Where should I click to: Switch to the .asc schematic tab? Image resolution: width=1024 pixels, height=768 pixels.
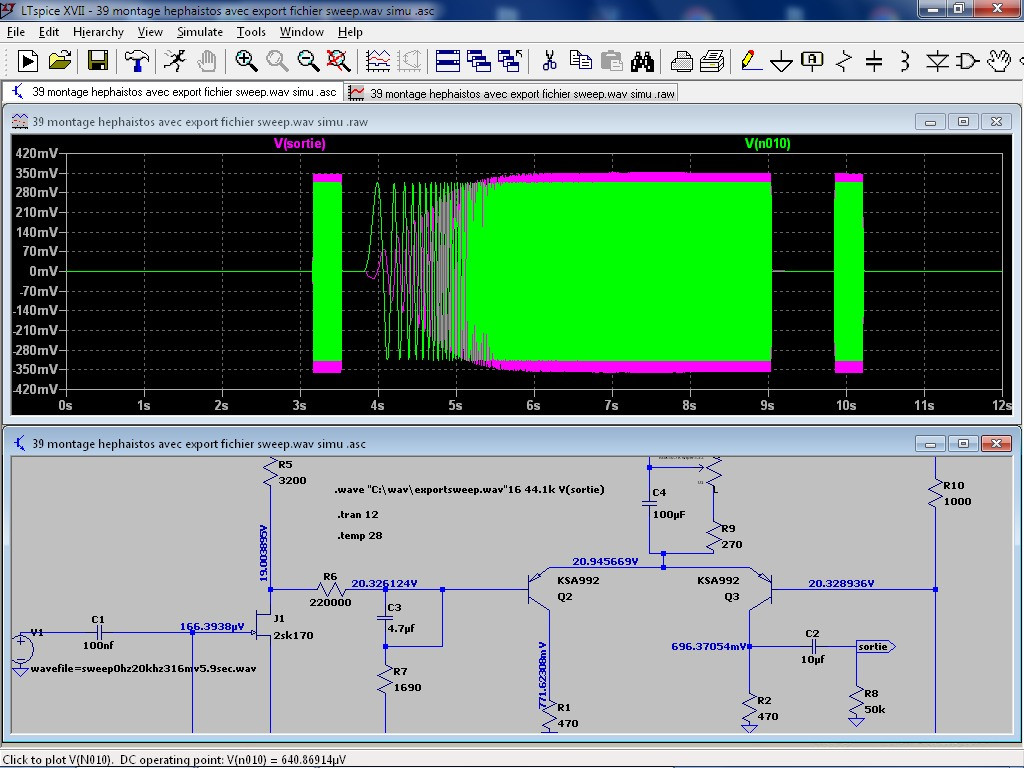tap(173, 92)
